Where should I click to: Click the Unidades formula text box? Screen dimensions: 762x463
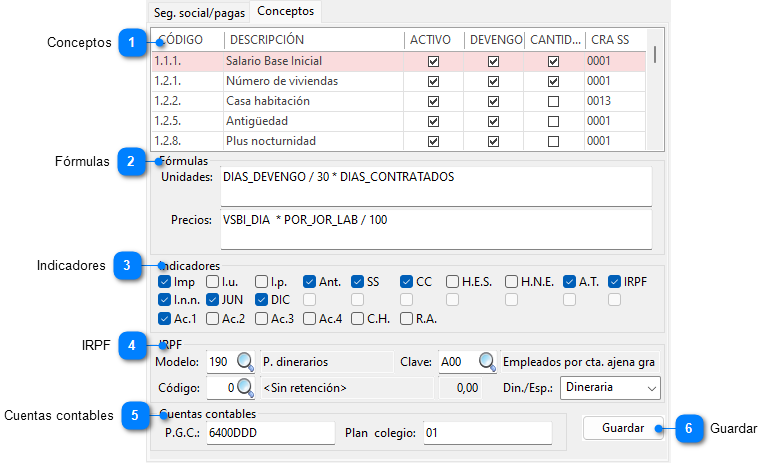coord(435,185)
